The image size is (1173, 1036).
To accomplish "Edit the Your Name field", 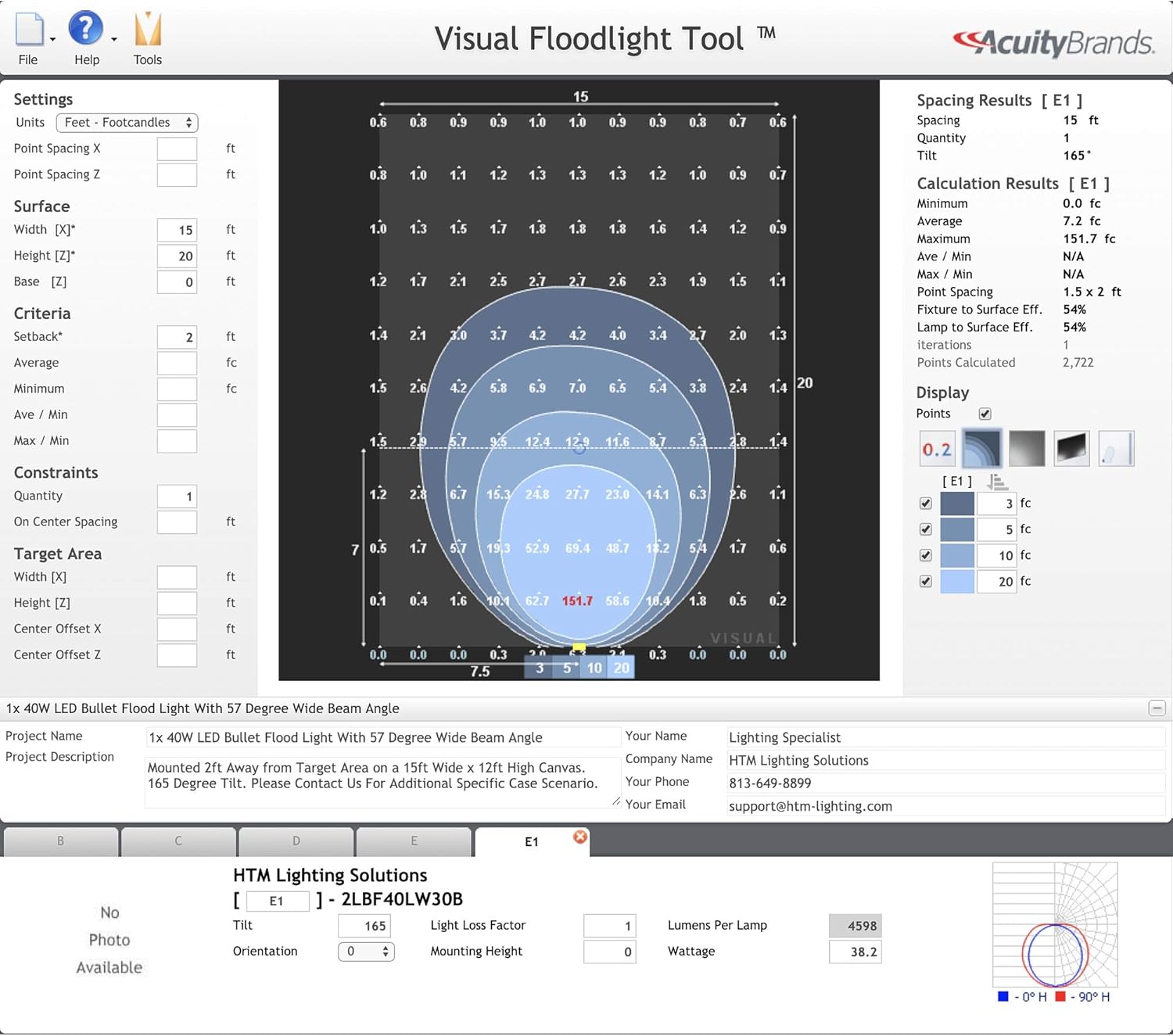I will [946, 737].
